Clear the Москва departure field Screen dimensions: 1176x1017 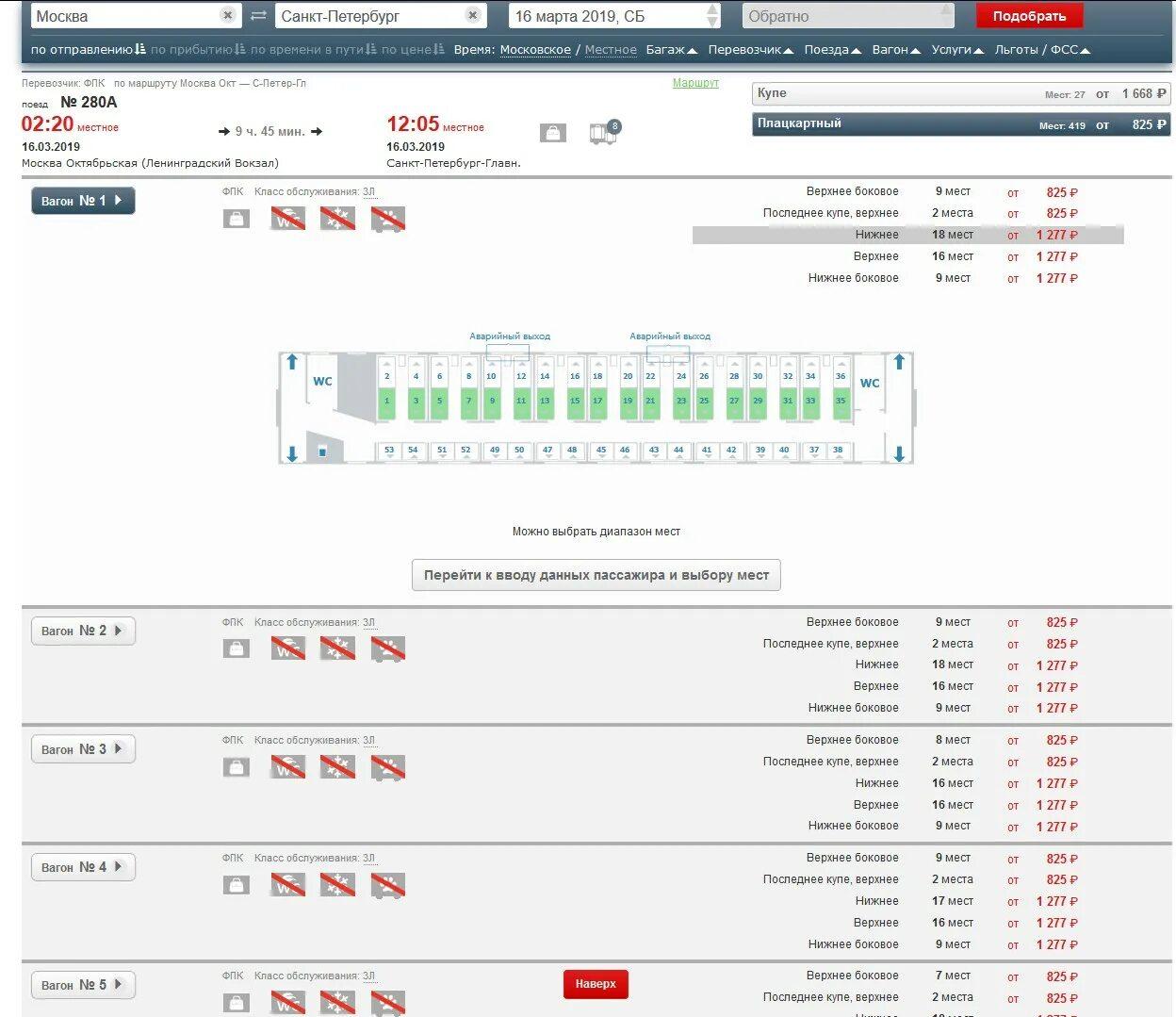coord(228,16)
